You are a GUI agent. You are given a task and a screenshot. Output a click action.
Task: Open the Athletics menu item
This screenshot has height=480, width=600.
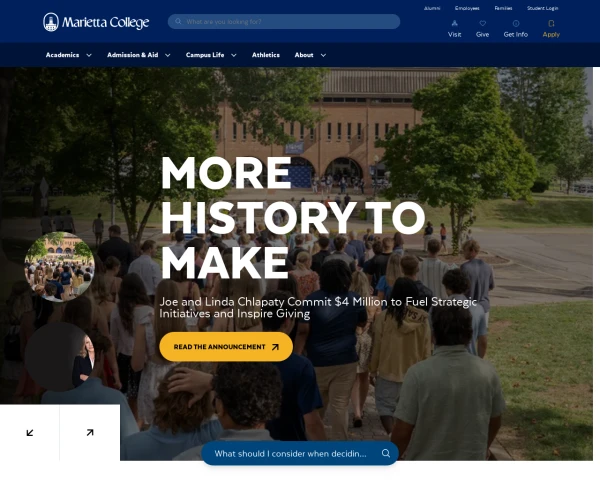coord(266,55)
